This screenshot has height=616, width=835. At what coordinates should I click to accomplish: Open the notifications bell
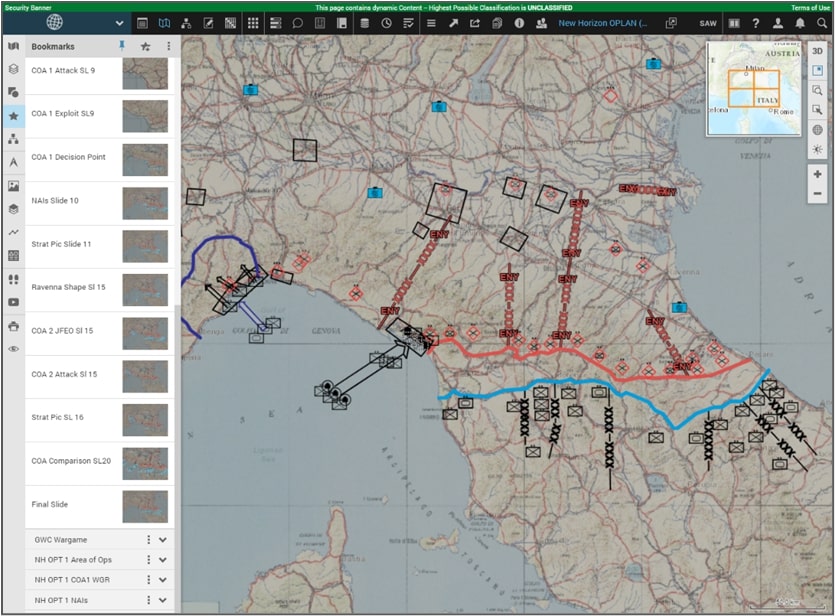[x=800, y=22]
